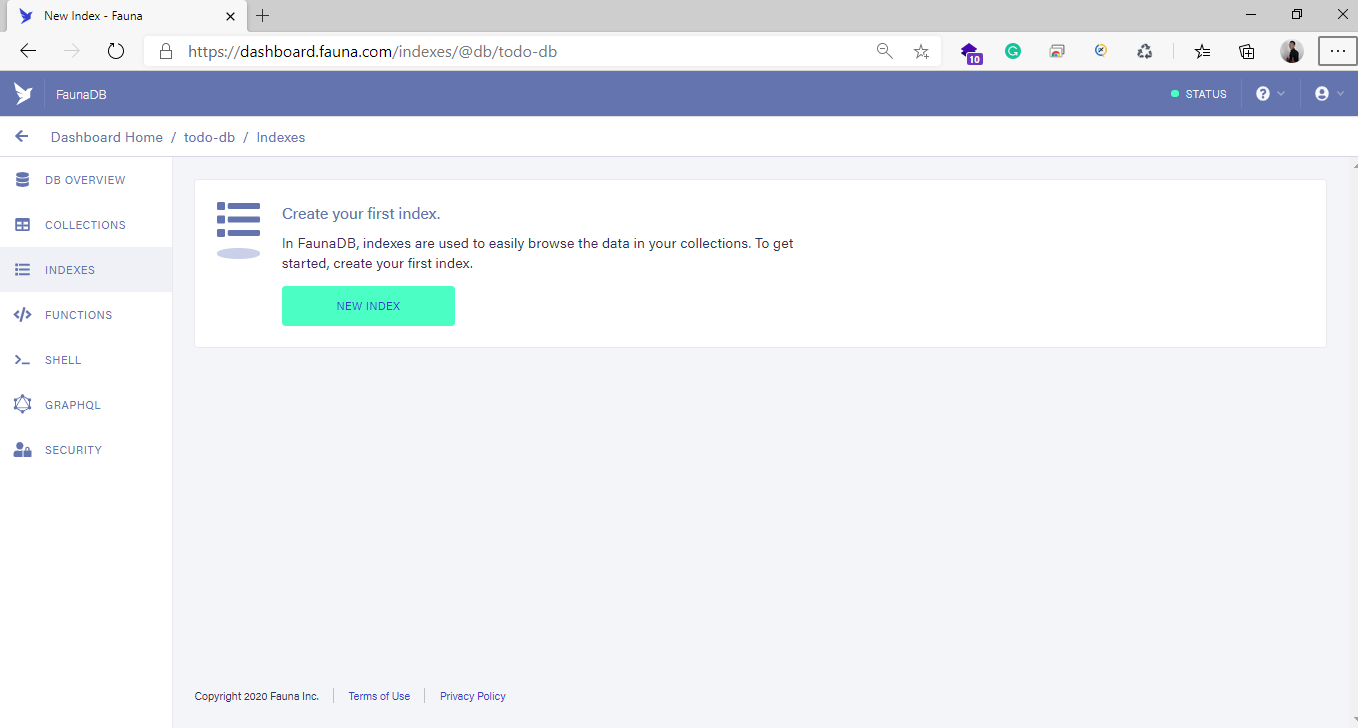The height and width of the screenshot is (728, 1358).
Task: Open SECURITY in the sidebar
Action: point(86,450)
